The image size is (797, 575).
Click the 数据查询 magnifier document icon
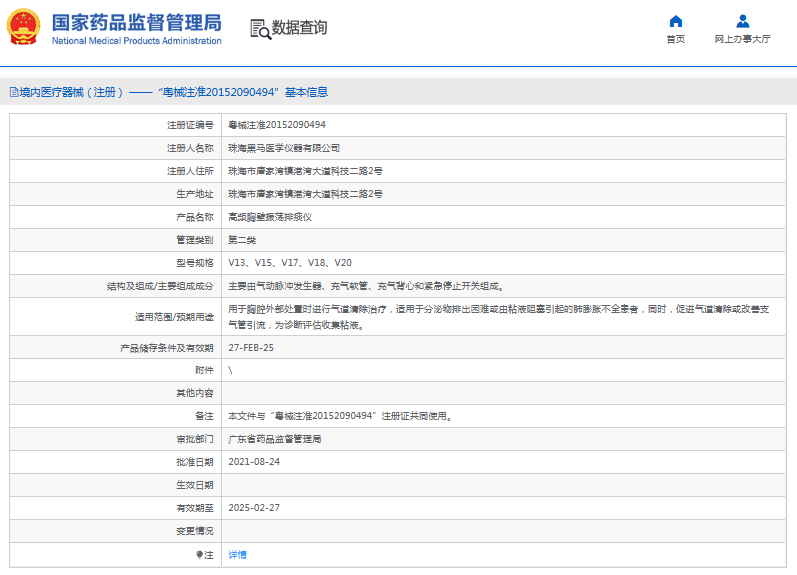pyautogui.click(x=260, y=29)
